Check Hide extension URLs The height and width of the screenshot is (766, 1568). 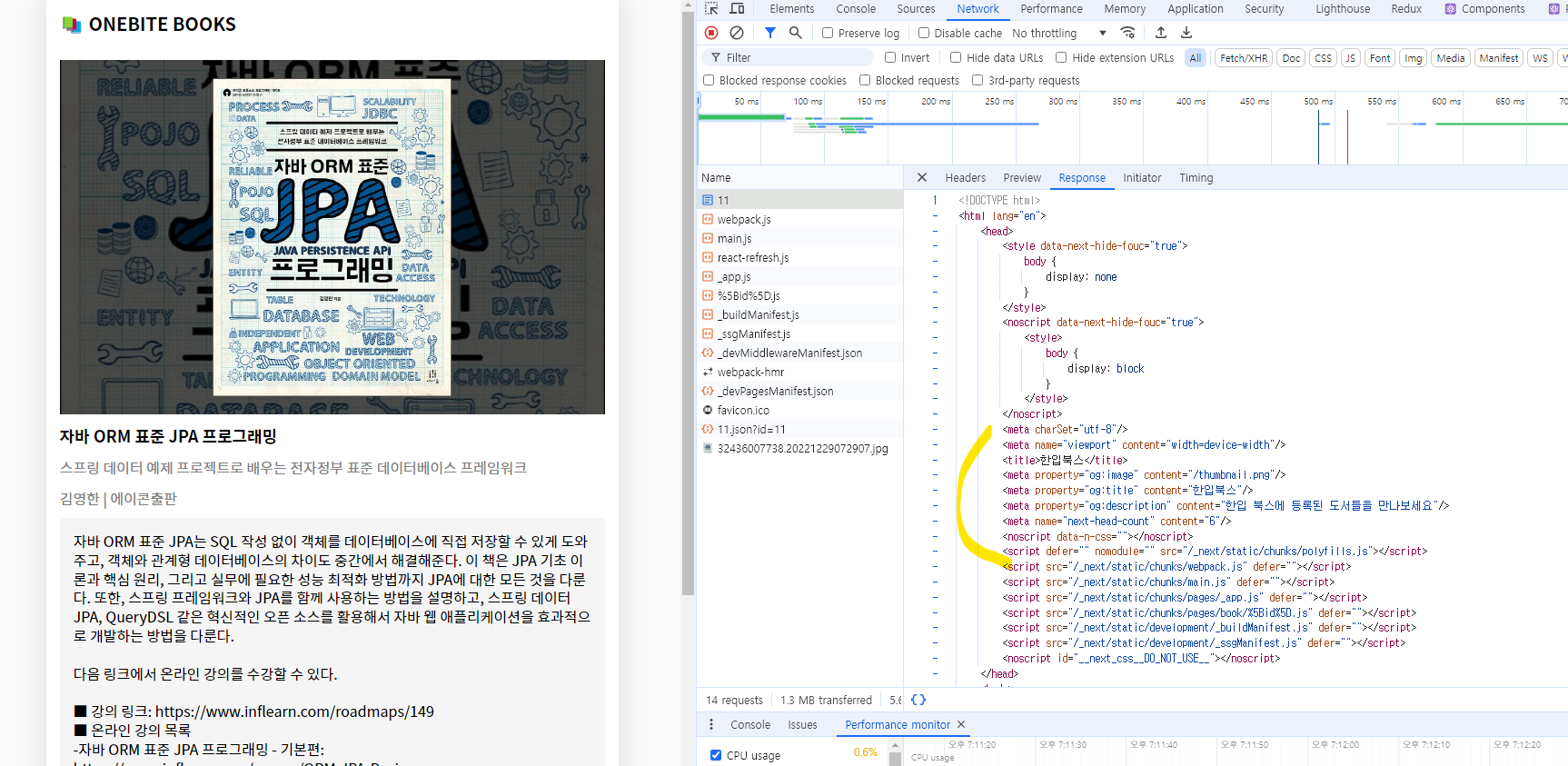coord(1061,57)
